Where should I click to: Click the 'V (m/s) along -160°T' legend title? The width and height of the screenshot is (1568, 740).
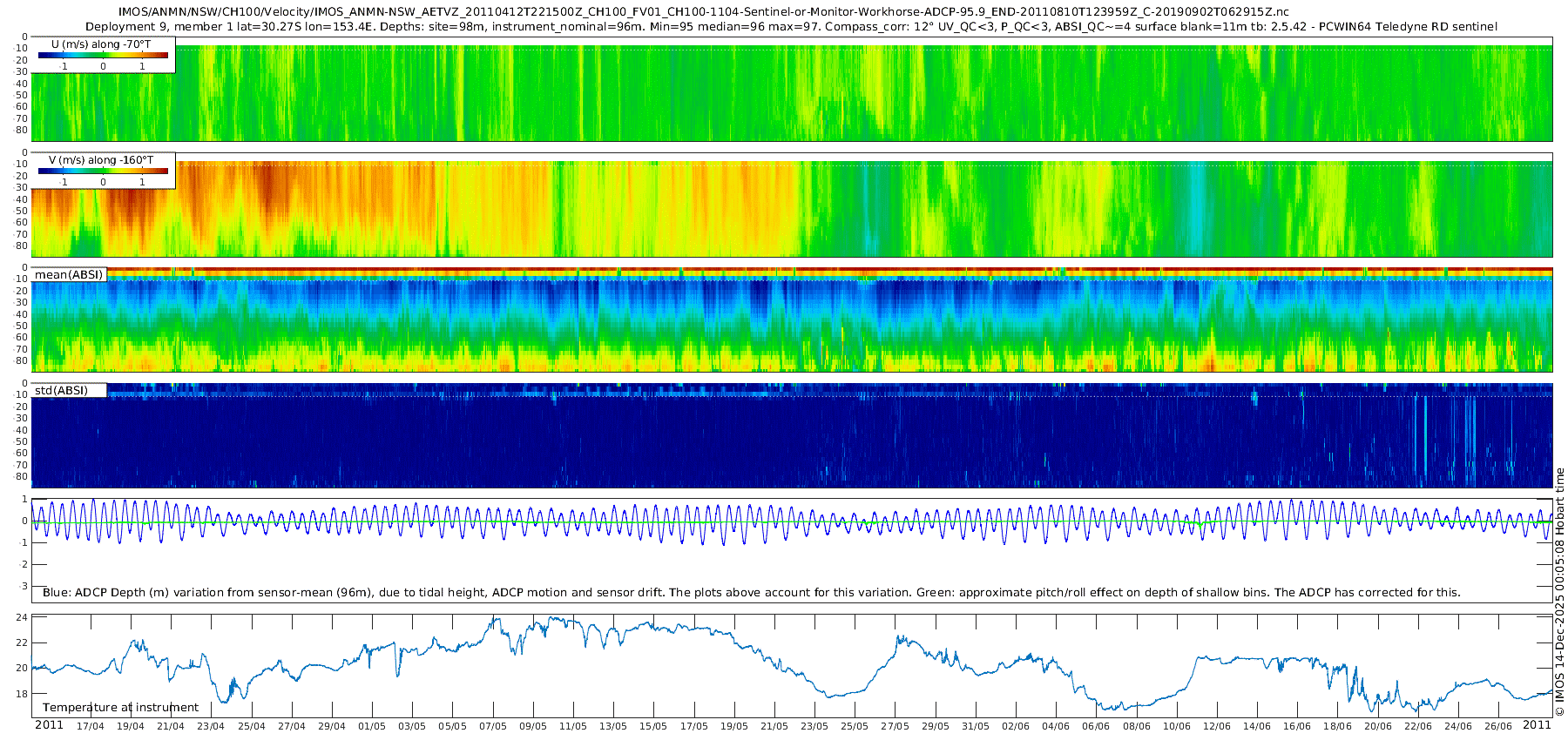click(100, 160)
